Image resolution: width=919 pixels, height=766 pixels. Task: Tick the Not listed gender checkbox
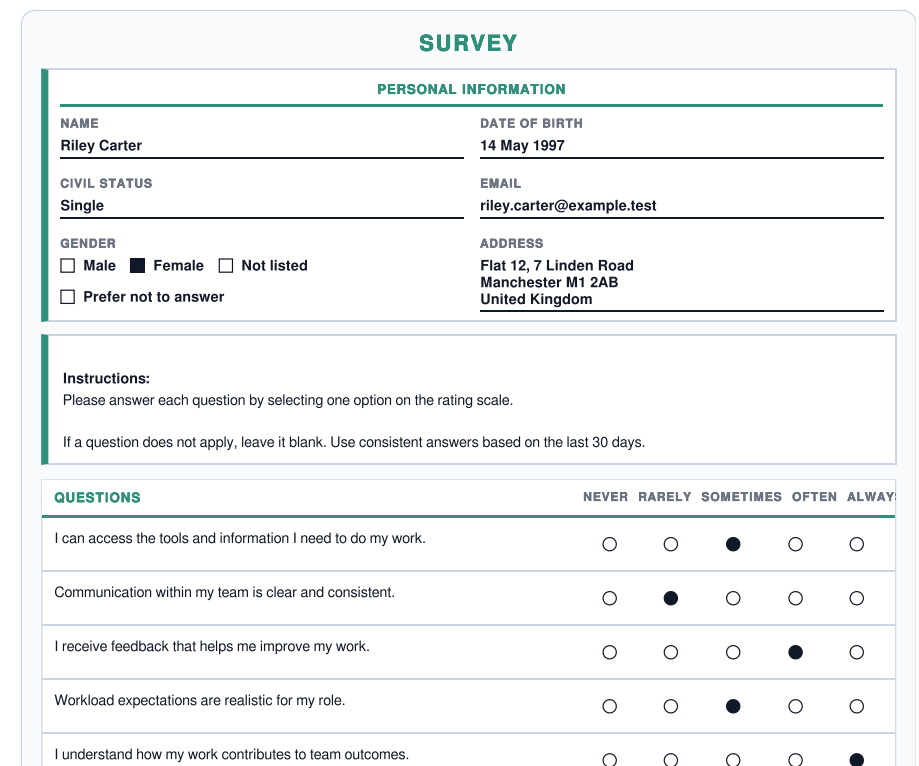tap(226, 266)
